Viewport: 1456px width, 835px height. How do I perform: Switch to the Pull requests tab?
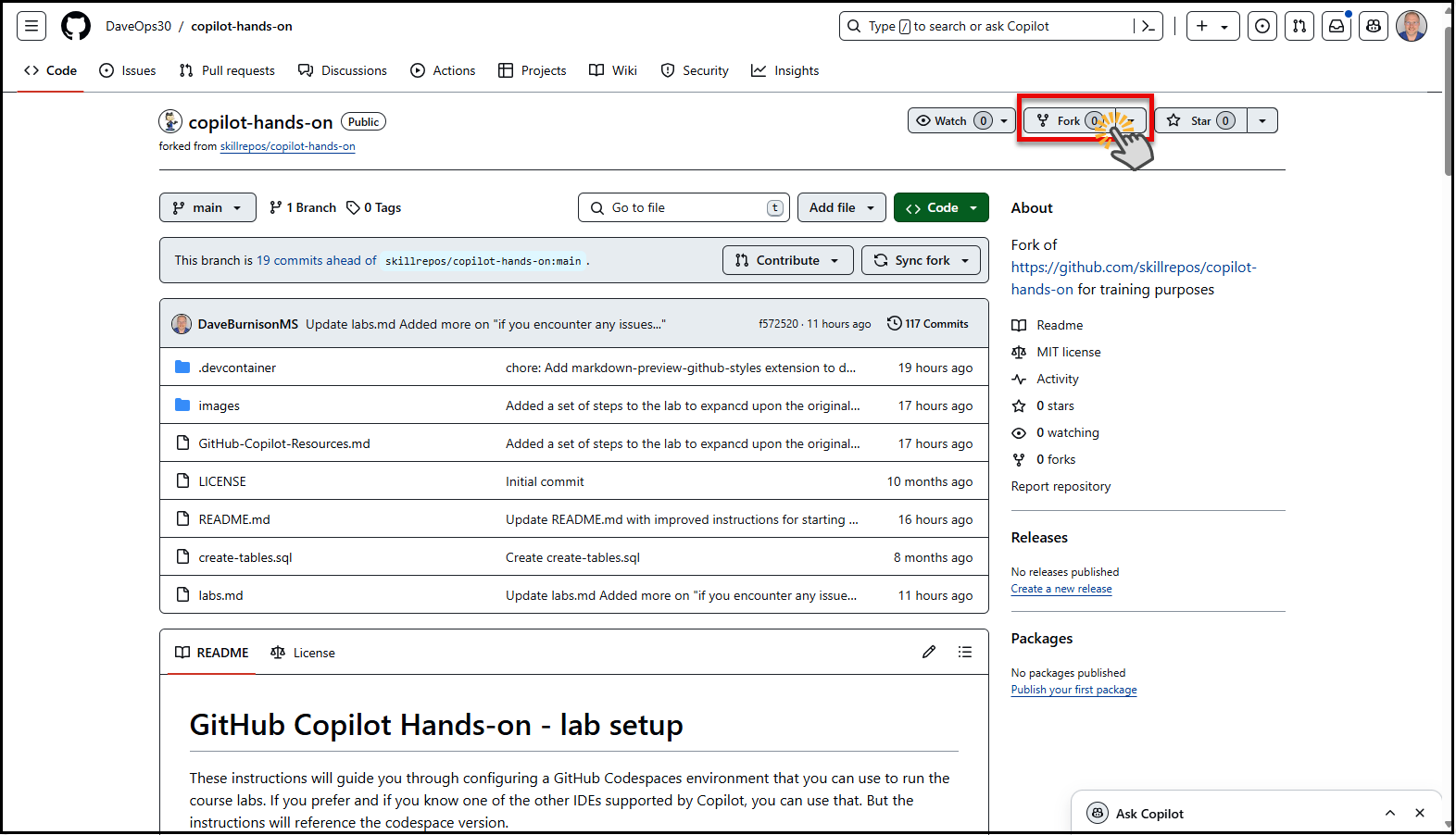coord(227,70)
